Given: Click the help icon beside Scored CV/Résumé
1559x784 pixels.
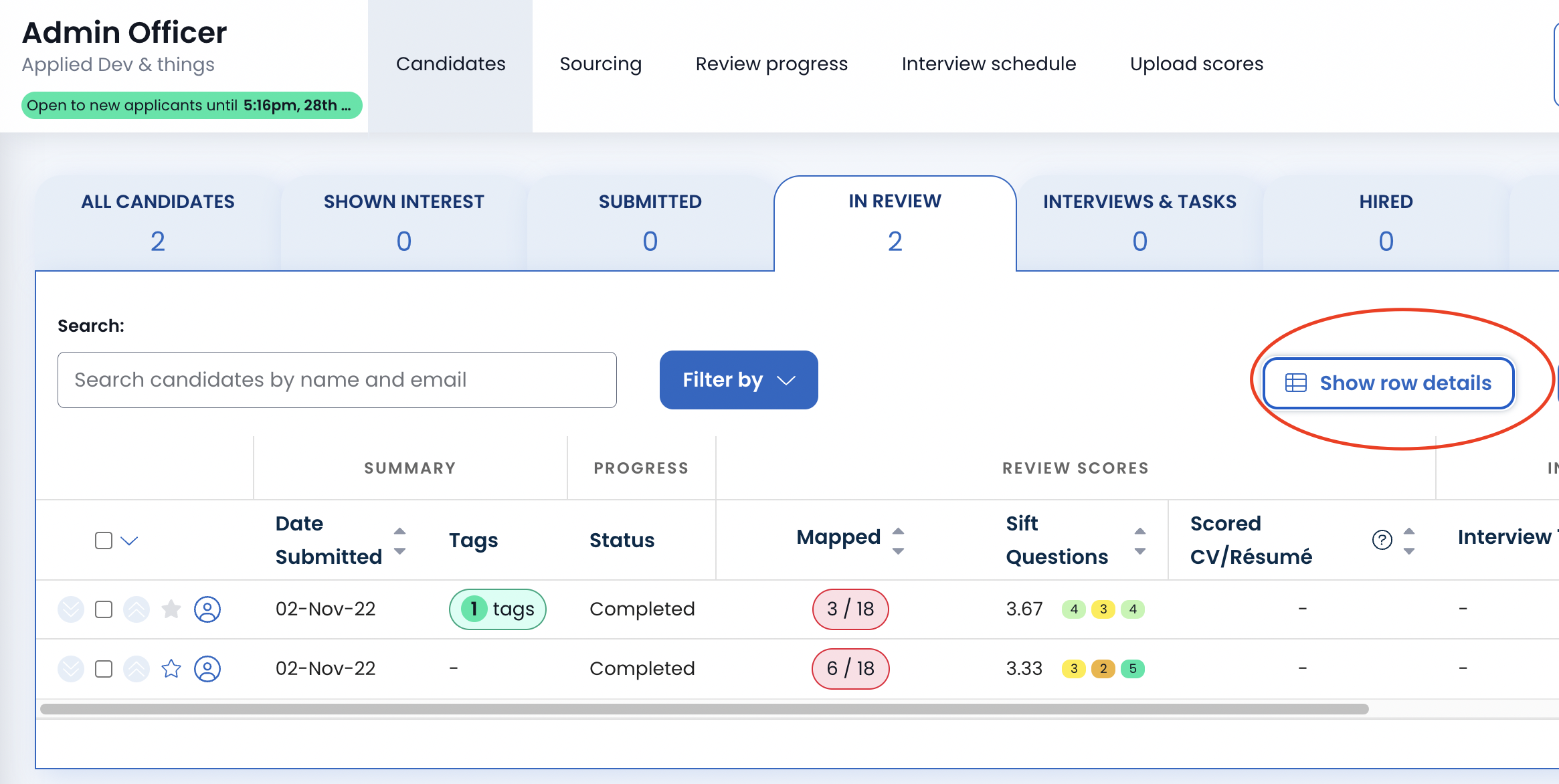Looking at the screenshot, I should [1382, 540].
